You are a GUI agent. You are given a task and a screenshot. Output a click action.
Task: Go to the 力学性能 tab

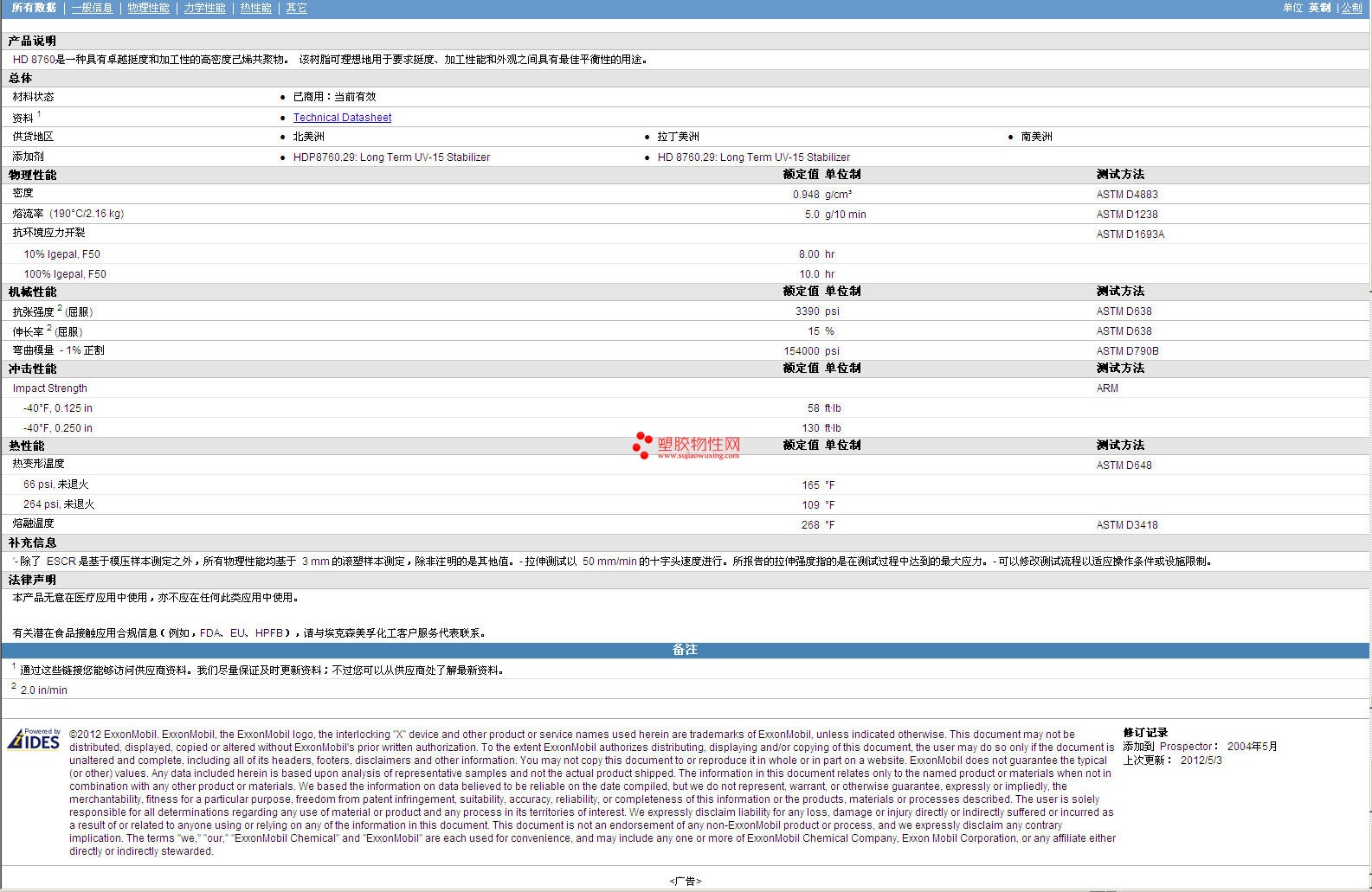coord(204,8)
